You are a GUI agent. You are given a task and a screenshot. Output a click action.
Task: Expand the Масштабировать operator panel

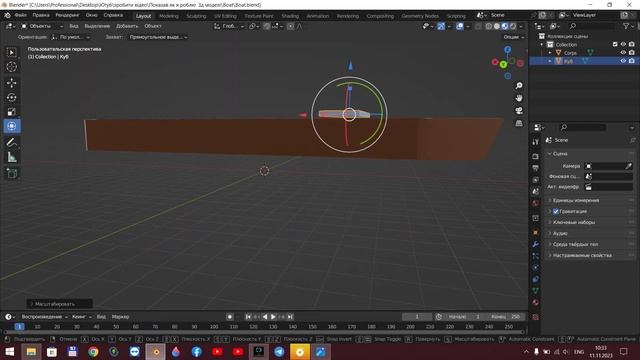59,304
